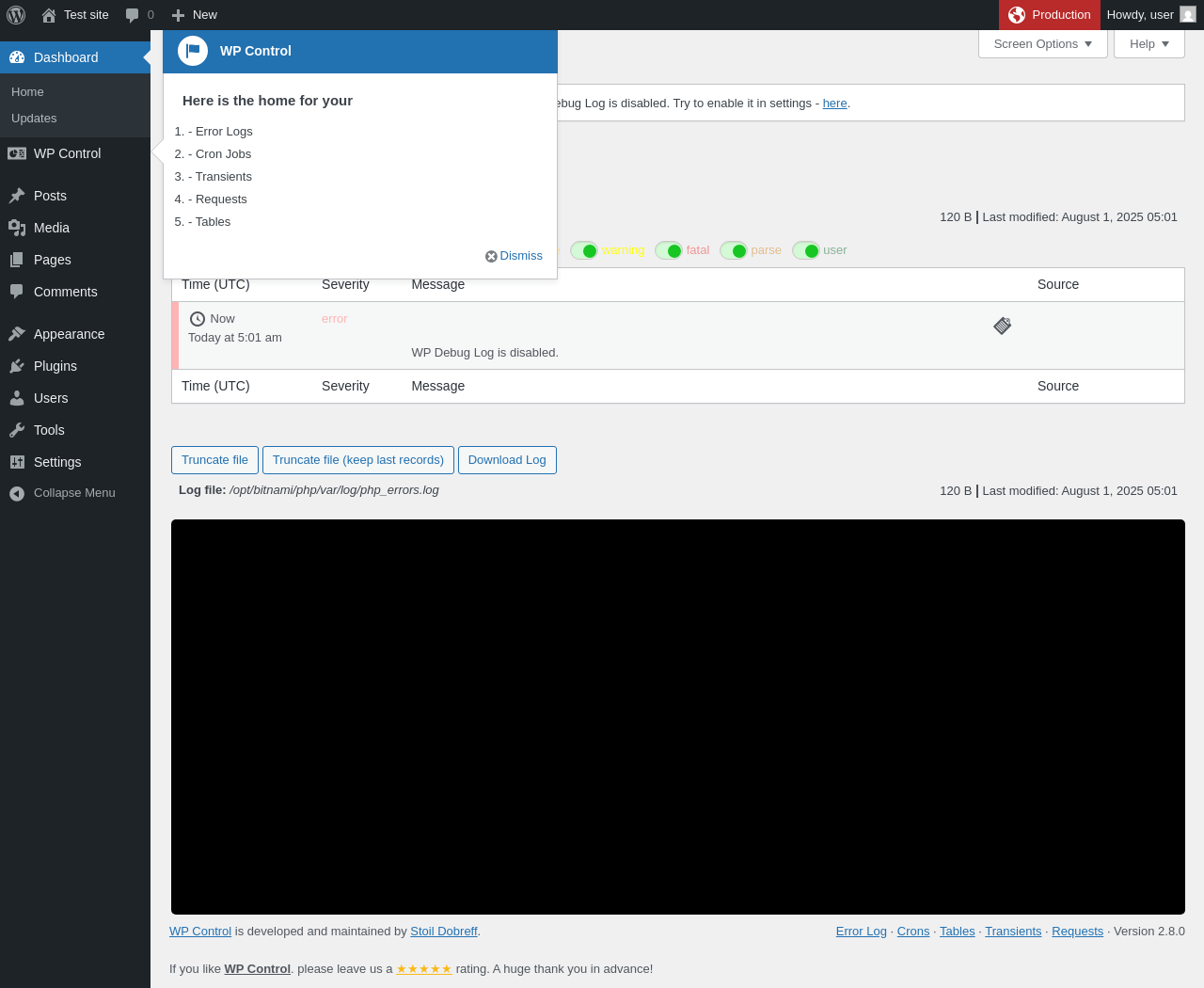The height and width of the screenshot is (988, 1204).
Task: Open the Plugins menu
Action: pos(75,366)
